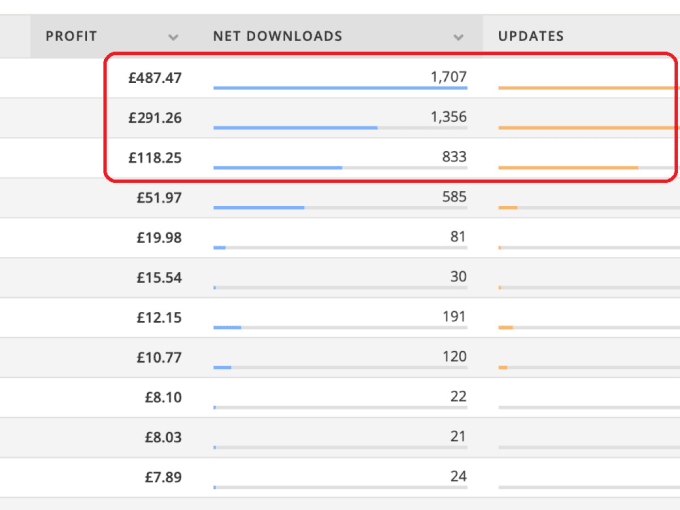Click the £291.26 profit cell
The width and height of the screenshot is (680, 510).
pos(155,118)
